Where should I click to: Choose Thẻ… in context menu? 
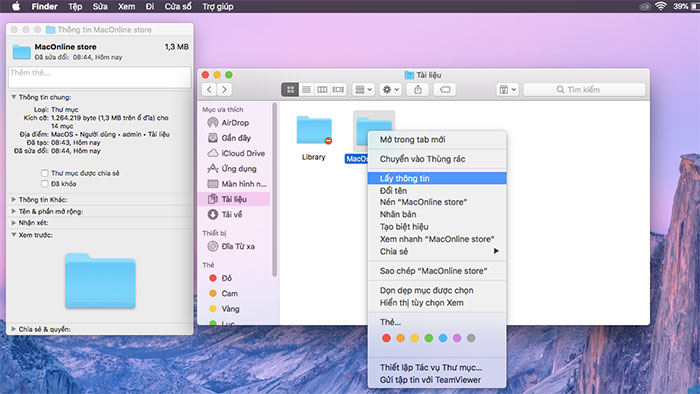437,322
